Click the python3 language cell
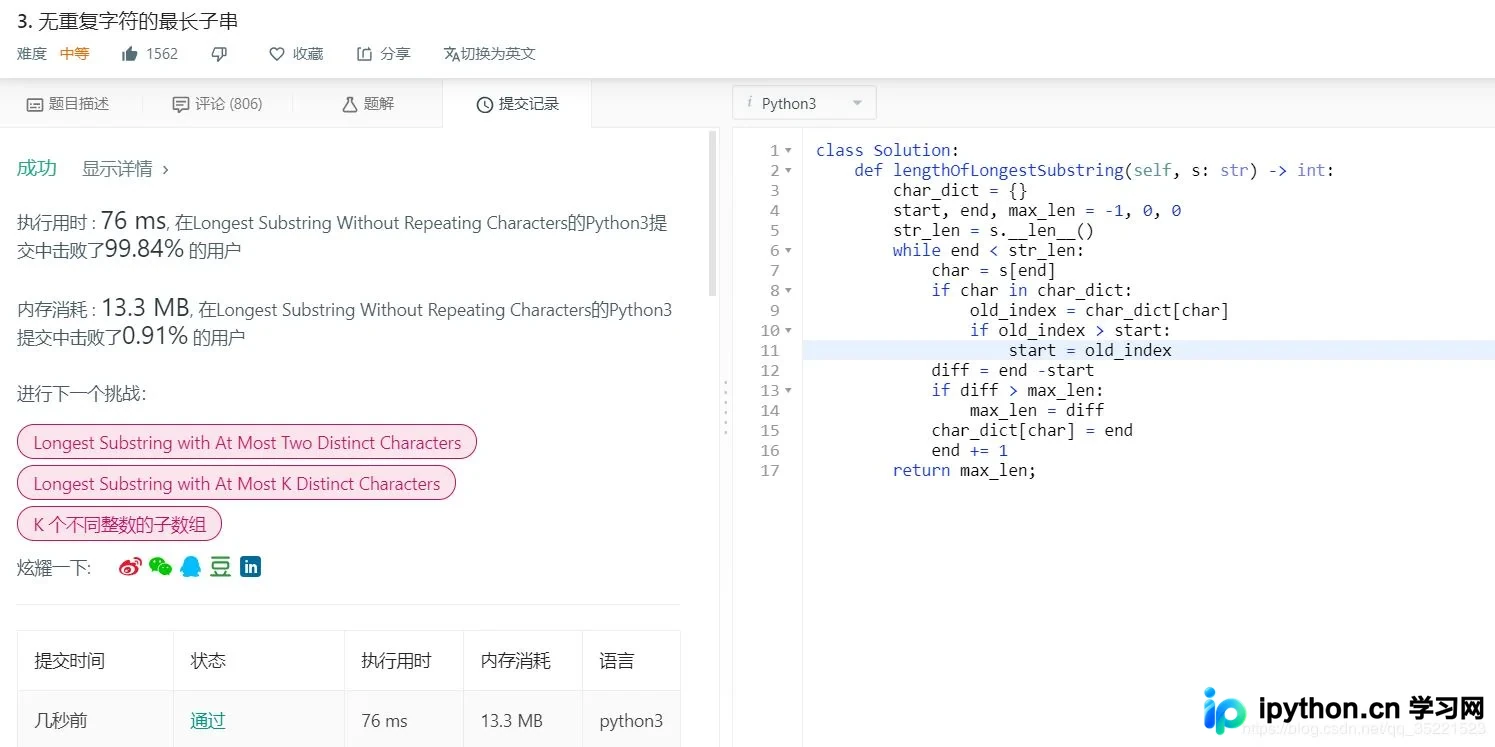1495x747 pixels. click(631, 721)
